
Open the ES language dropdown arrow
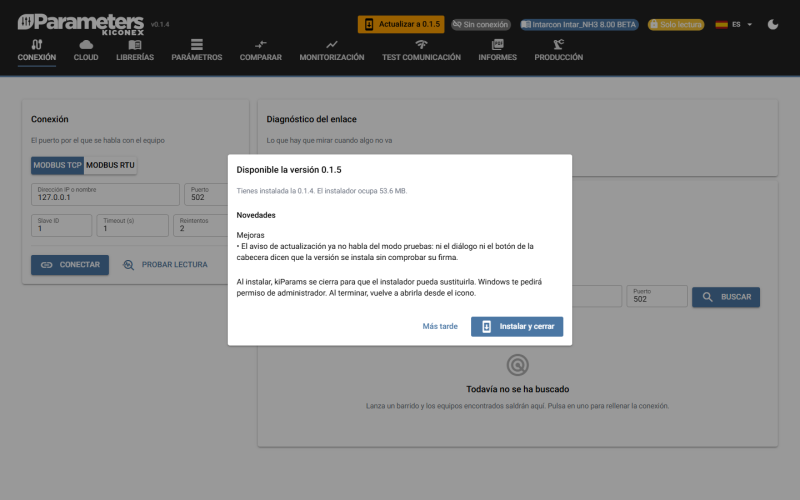(x=749, y=24)
